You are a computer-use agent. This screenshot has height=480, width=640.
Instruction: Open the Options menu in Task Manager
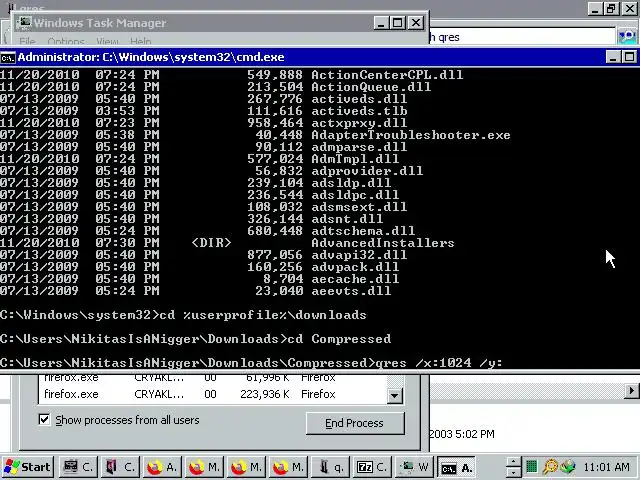click(x=66, y=41)
